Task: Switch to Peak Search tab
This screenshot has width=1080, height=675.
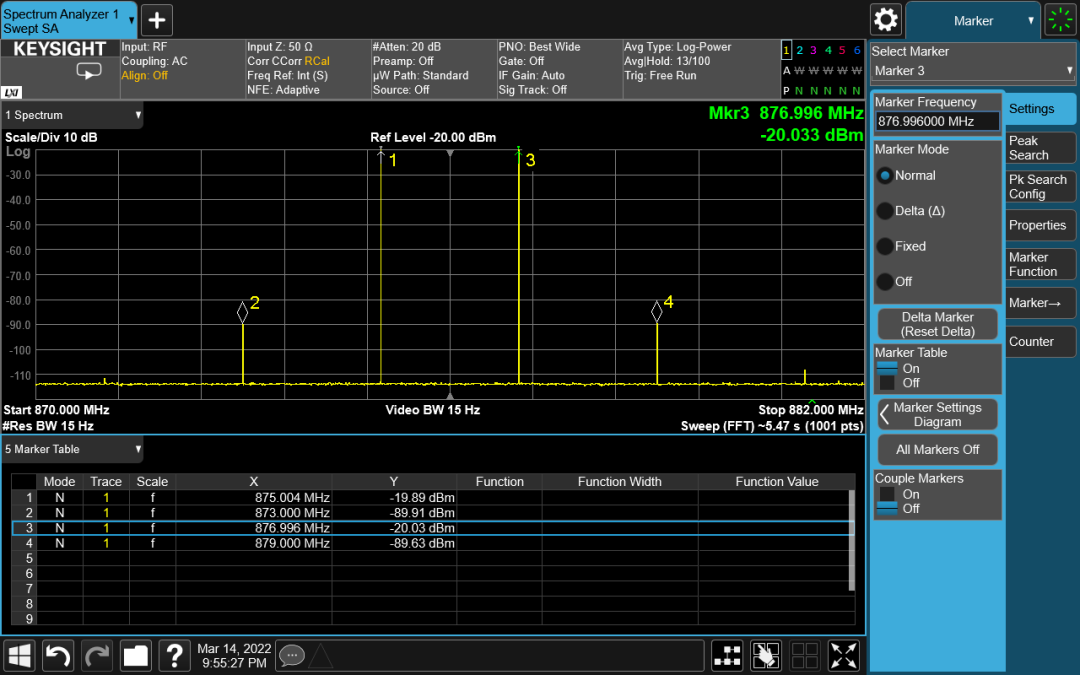Action: [x=1040, y=147]
